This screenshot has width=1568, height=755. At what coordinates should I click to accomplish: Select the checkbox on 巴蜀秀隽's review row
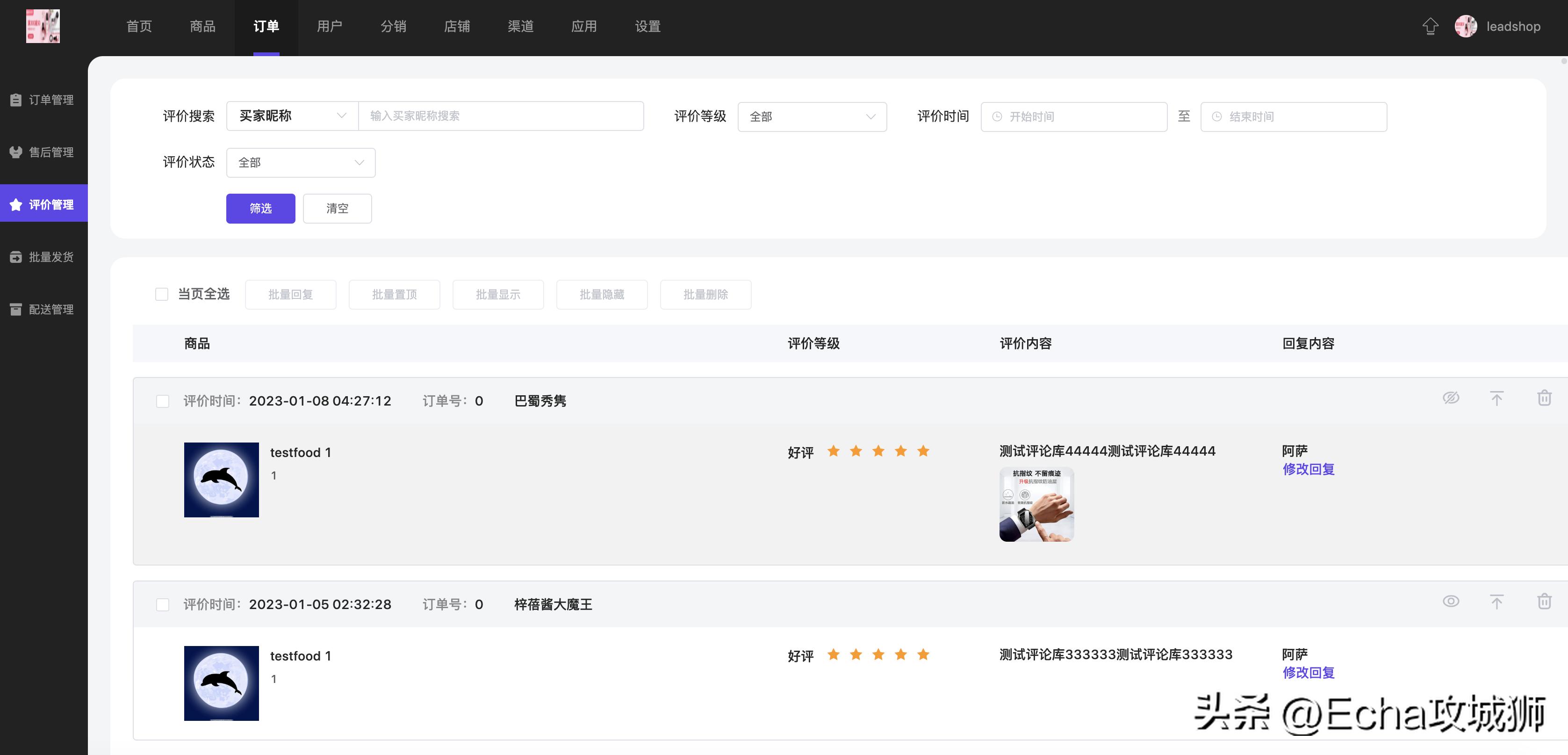click(163, 401)
